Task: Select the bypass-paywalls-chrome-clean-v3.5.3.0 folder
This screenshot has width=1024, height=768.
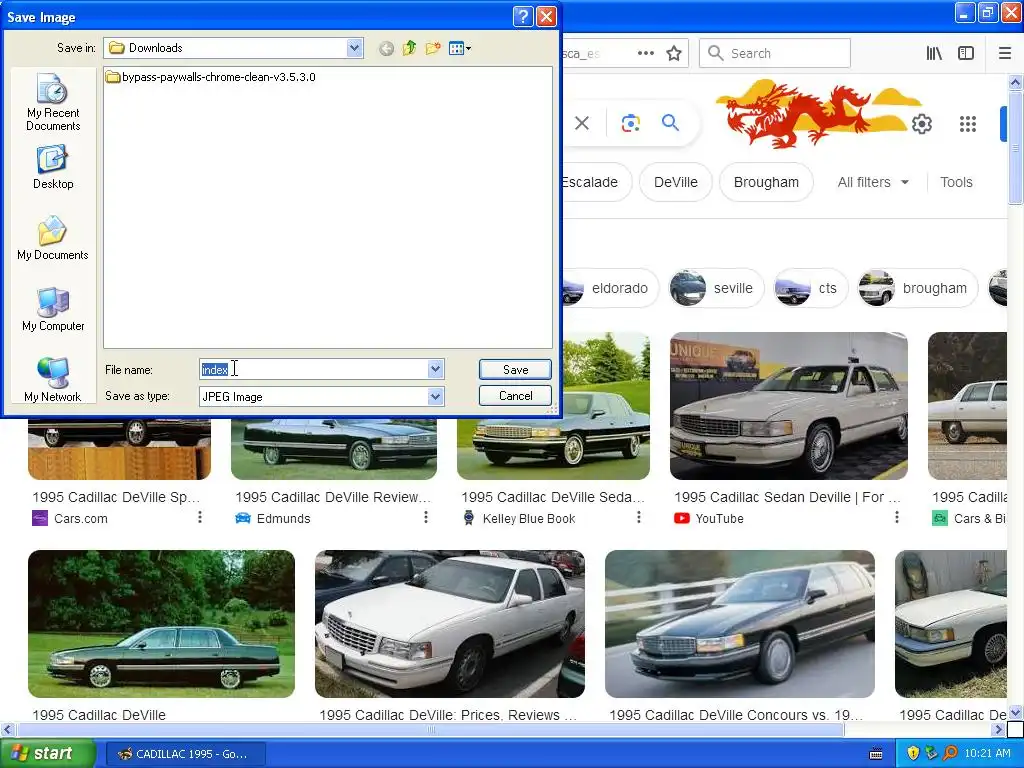Action: tap(210, 77)
